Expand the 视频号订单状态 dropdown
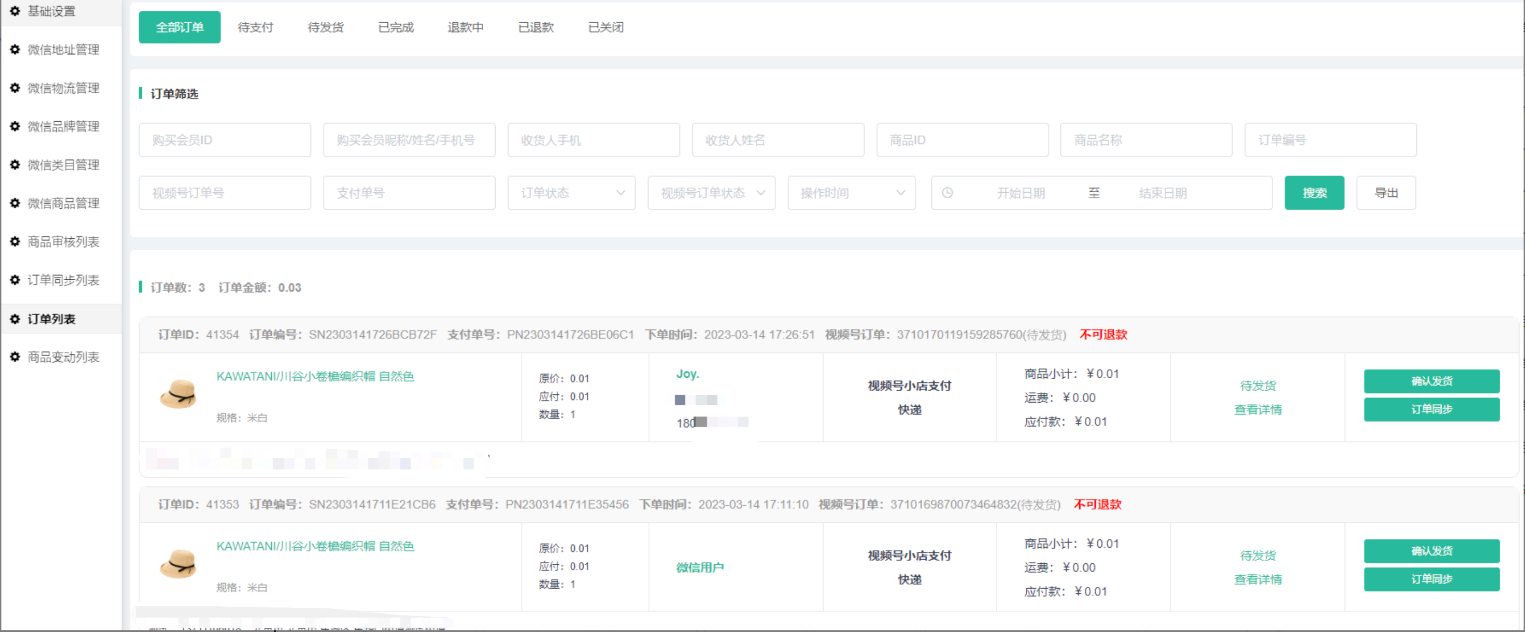 pos(711,193)
